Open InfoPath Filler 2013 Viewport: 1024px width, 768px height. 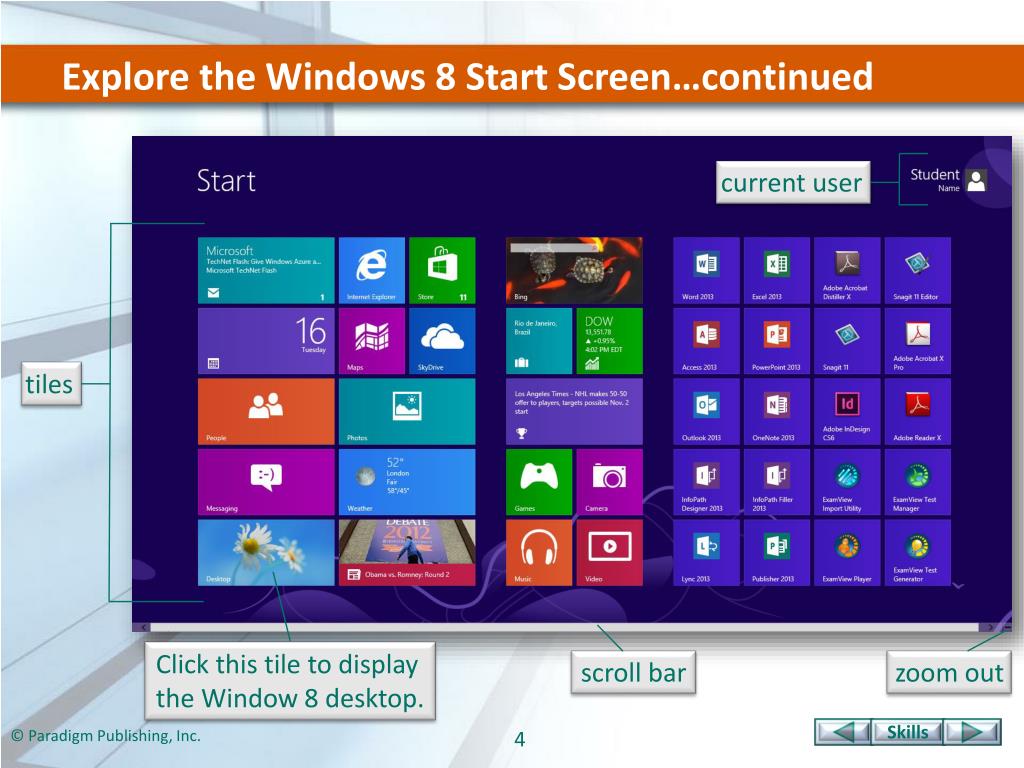tap(777, 482)
